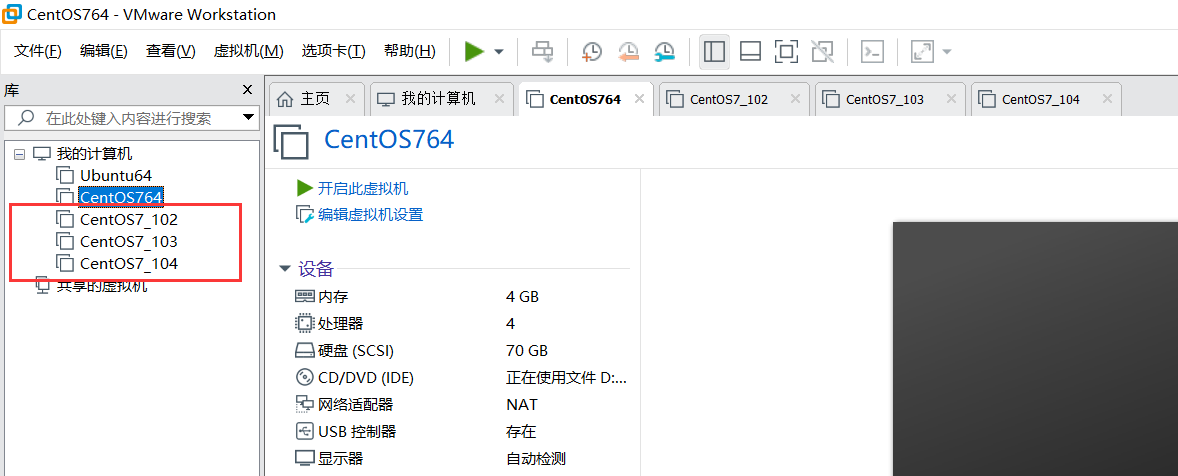Viewport: 1178px width, 476px height.
Task: Click the USB 控制器 device row
Action: (461, 432)
